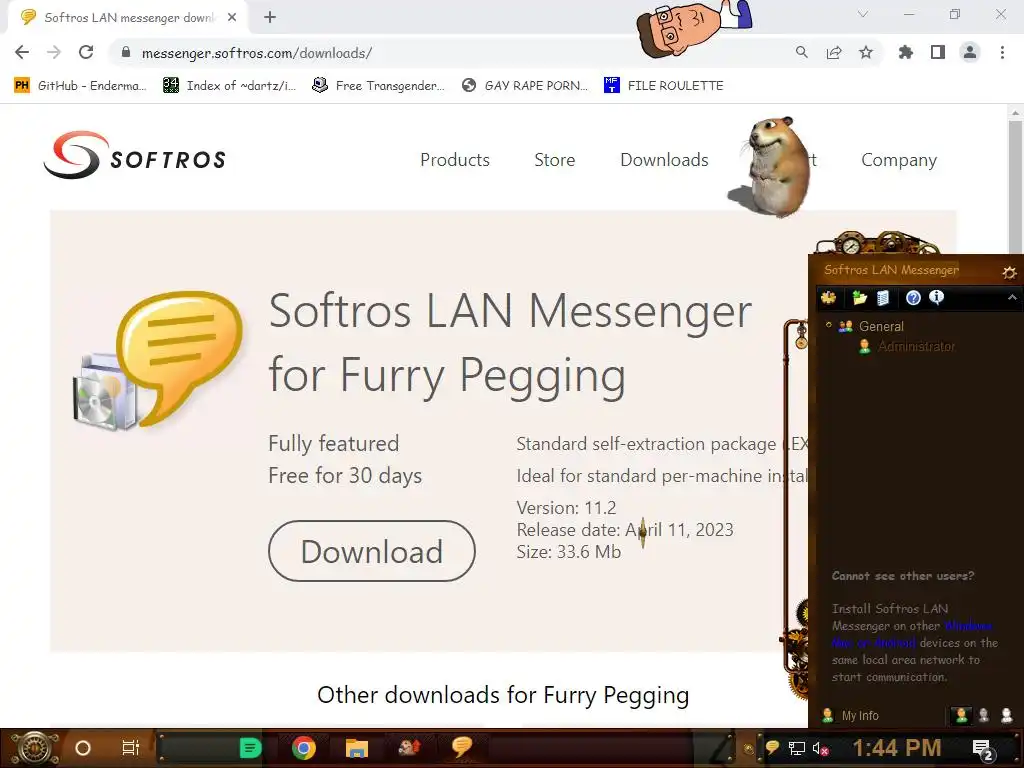1024x768 pixels.
Task: Click the Download button
Action: pos(372,551)
